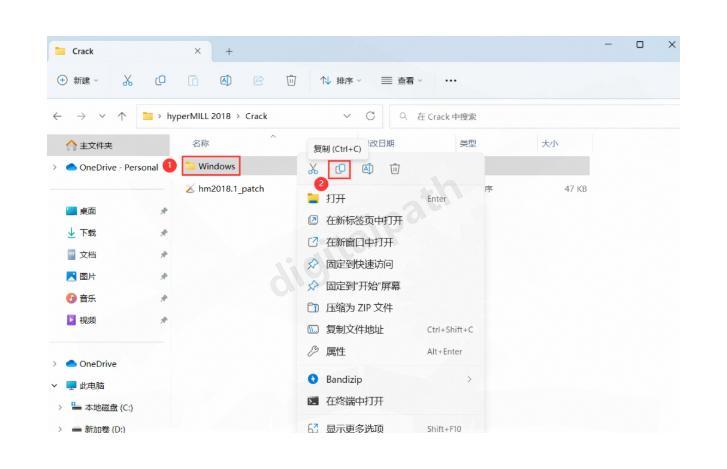Select 固定到"开始"屏幕 in the context menu
The height and width of the screenshot is (469, 727).
(x=390, y=286)
